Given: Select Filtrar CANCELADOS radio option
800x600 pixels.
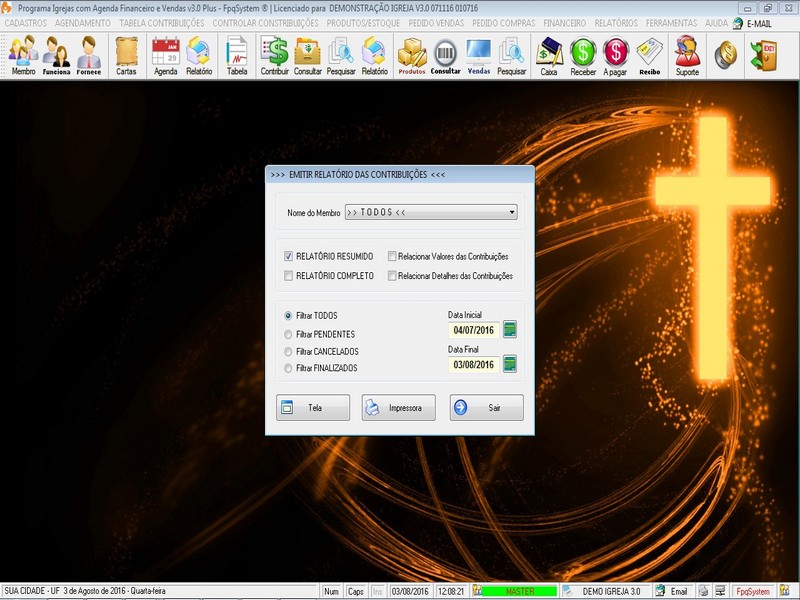Looking at the screenshot, I should click(288, 352).
